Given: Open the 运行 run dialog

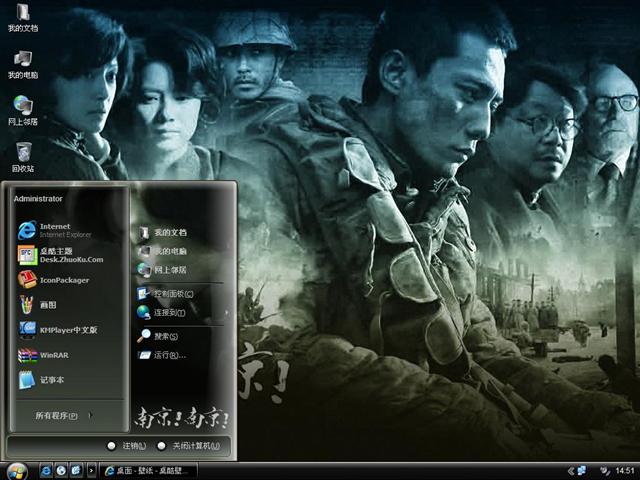Looking at the screenshot, I should coord(162,355).
